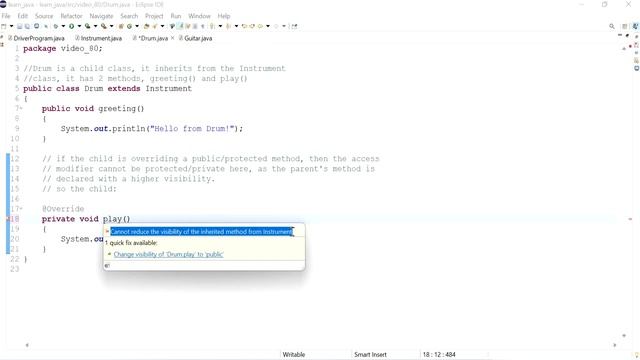Viewport: 640px width, 360px height.
Task: Click the red error mark on overview ruler
Action: (x=630, y=219)
